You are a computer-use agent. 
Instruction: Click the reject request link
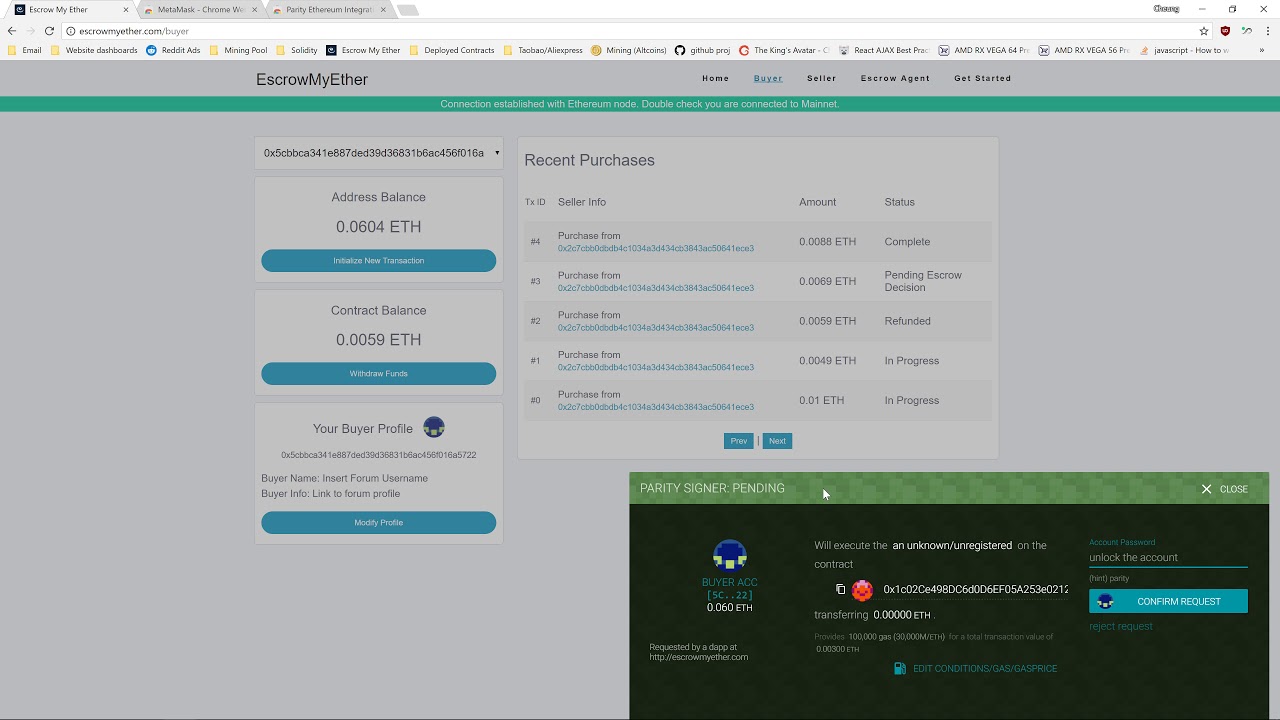(x=1121, y=626)
